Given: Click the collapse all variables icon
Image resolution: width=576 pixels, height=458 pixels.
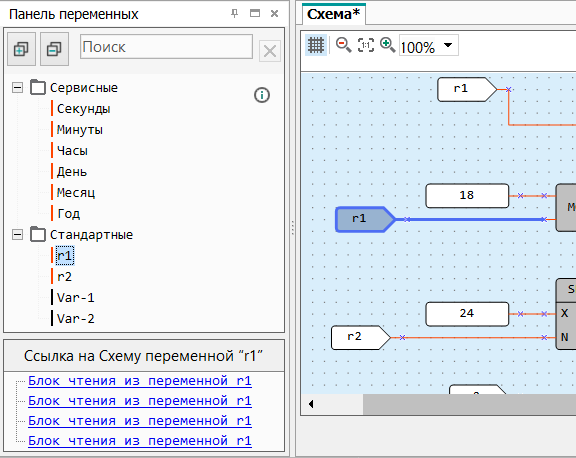Looking at the screenshot, I should 54,49.
